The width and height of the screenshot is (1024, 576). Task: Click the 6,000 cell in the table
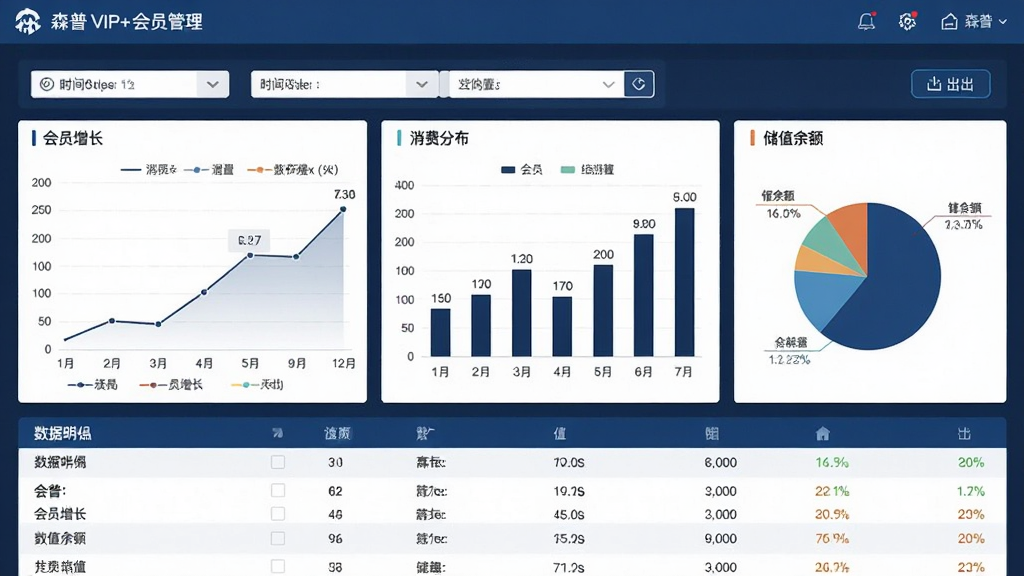pos(720,462)
